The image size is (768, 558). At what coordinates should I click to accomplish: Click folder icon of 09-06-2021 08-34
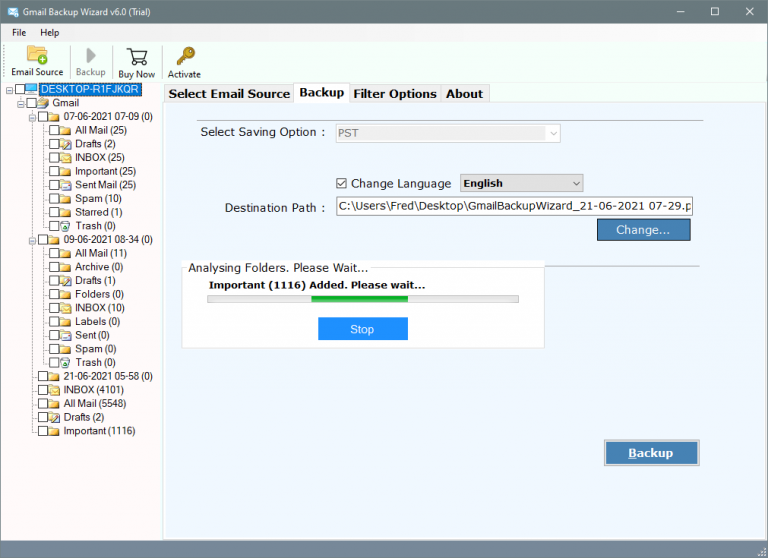[54, 240]
